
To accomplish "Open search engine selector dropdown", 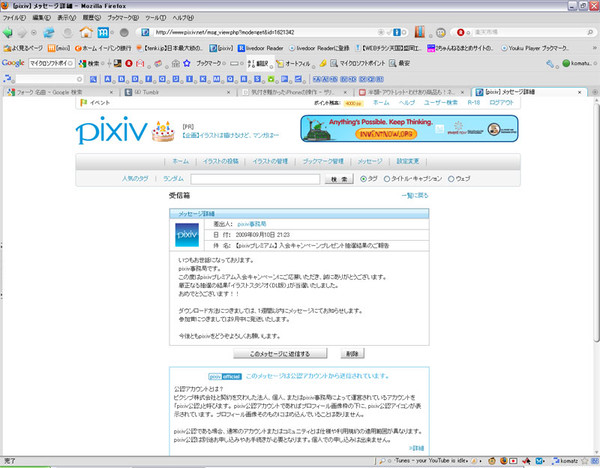I will (x=462, y=33).
